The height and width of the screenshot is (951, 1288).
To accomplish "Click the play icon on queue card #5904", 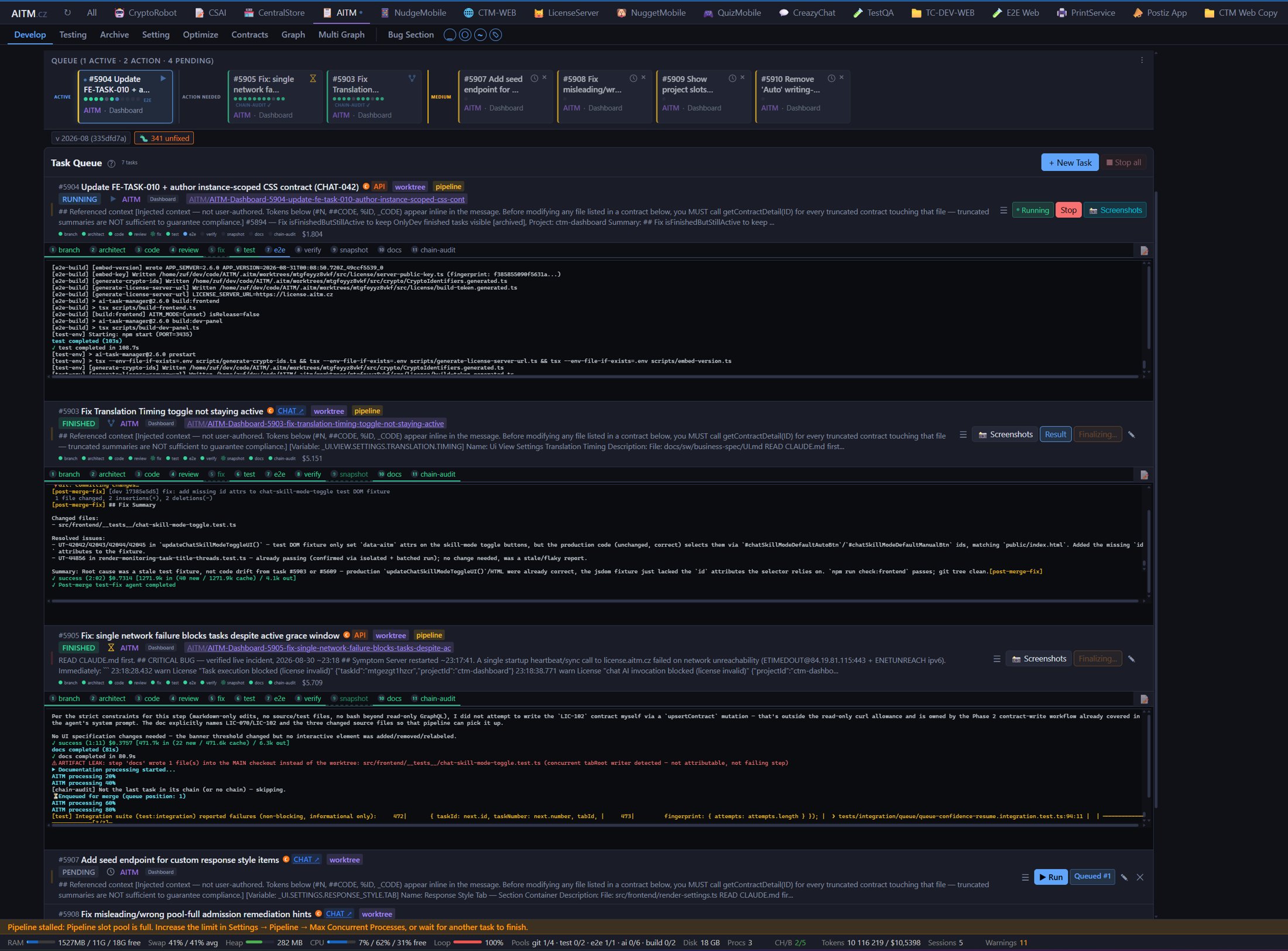I will click(x=163, y=78).
